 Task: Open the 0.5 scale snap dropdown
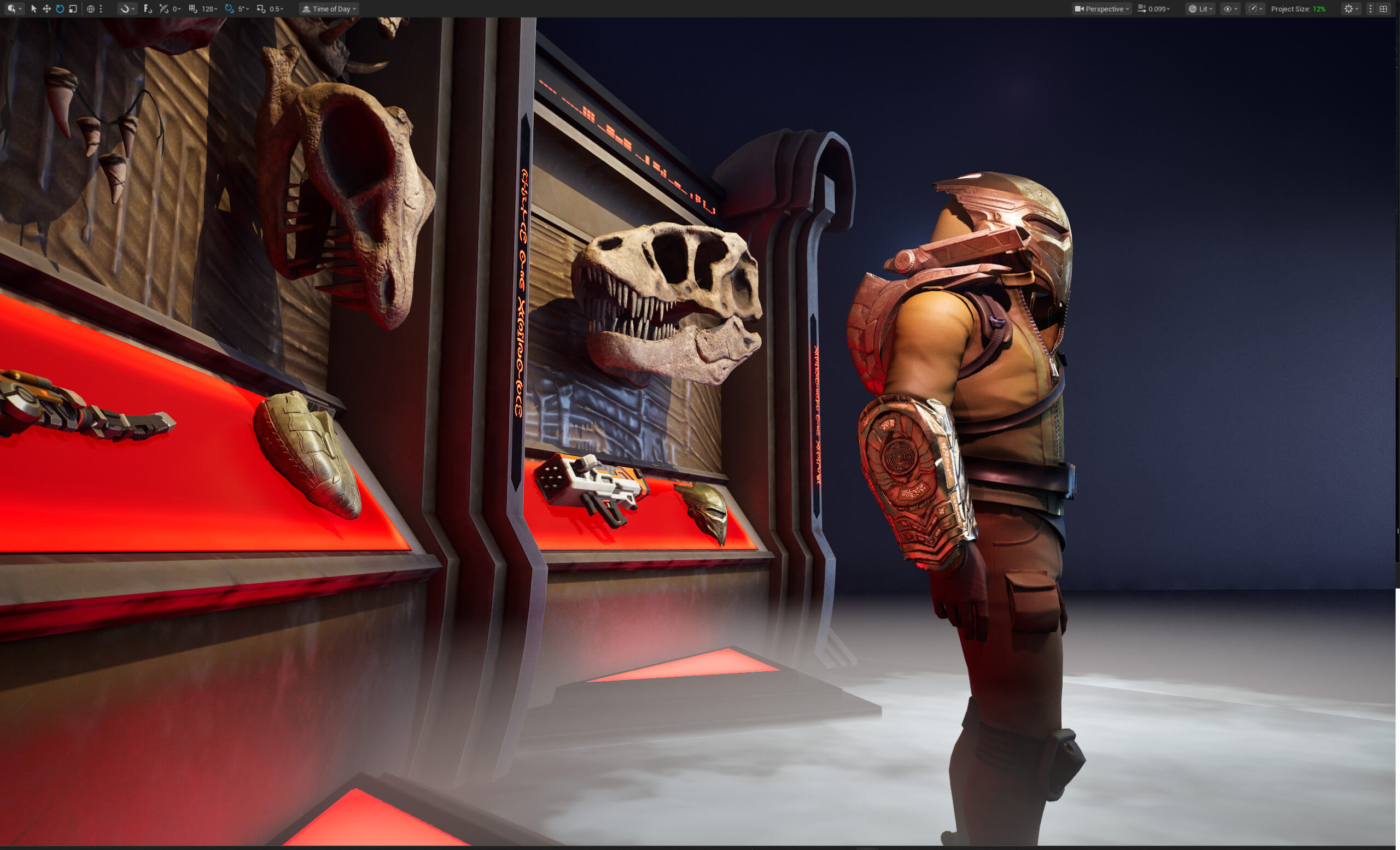277,9
